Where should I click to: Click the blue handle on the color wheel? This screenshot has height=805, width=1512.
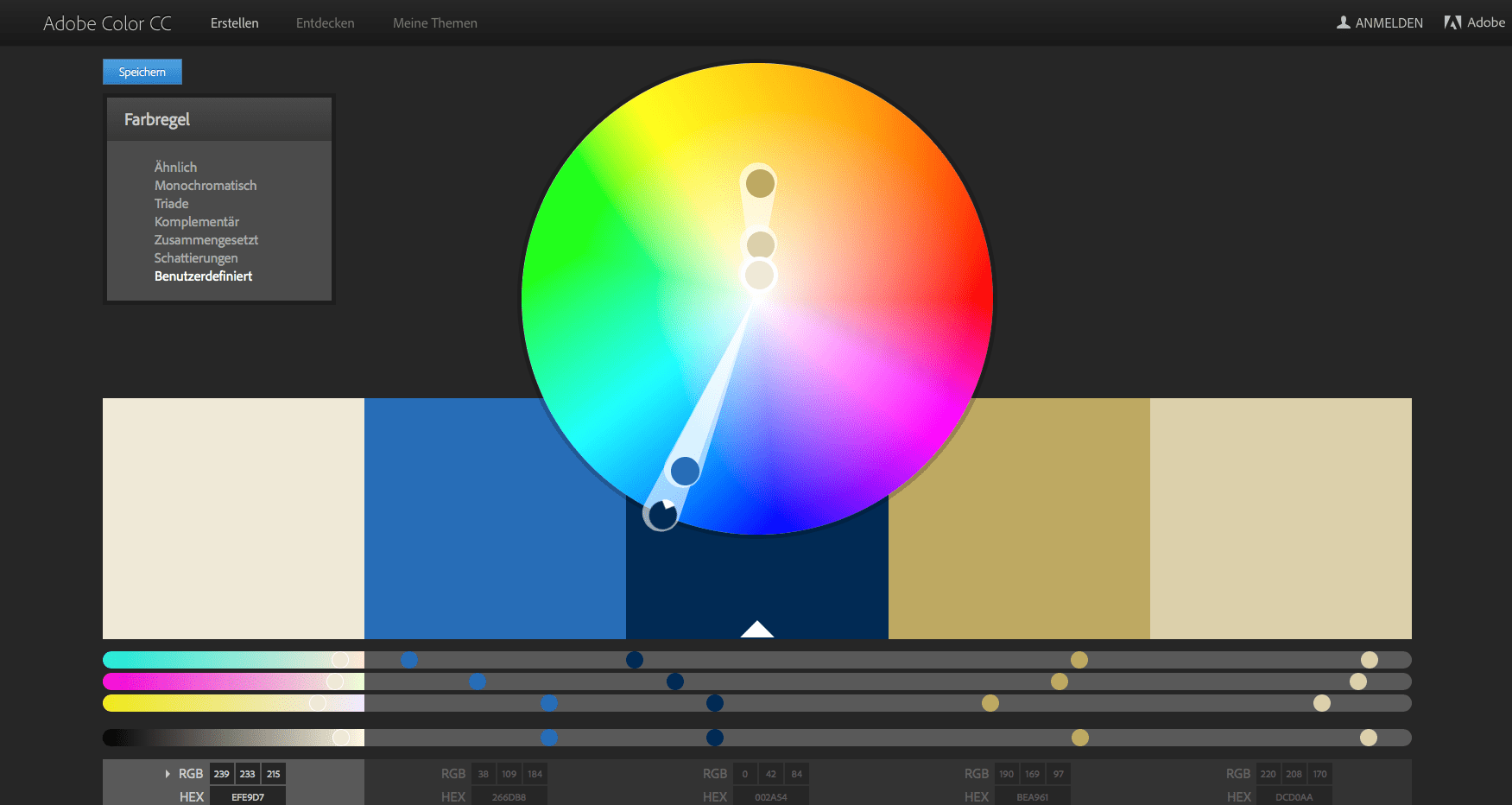pos(685,471)
